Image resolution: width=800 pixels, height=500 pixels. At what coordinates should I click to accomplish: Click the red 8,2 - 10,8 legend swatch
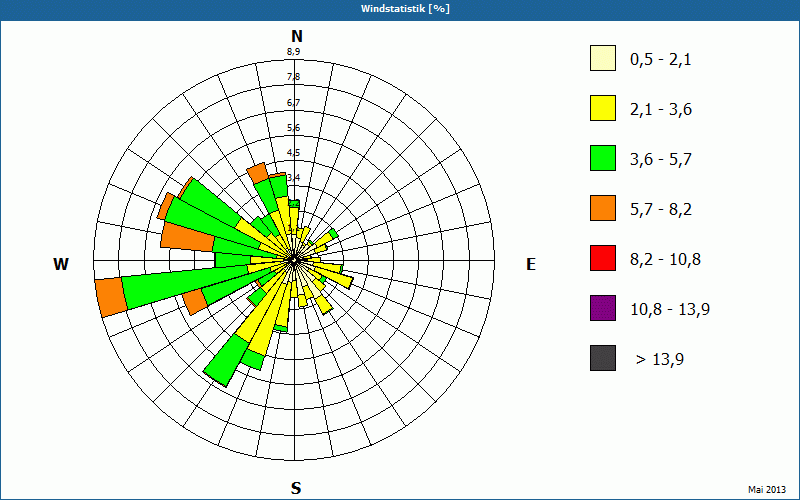[x=603, y=258]
